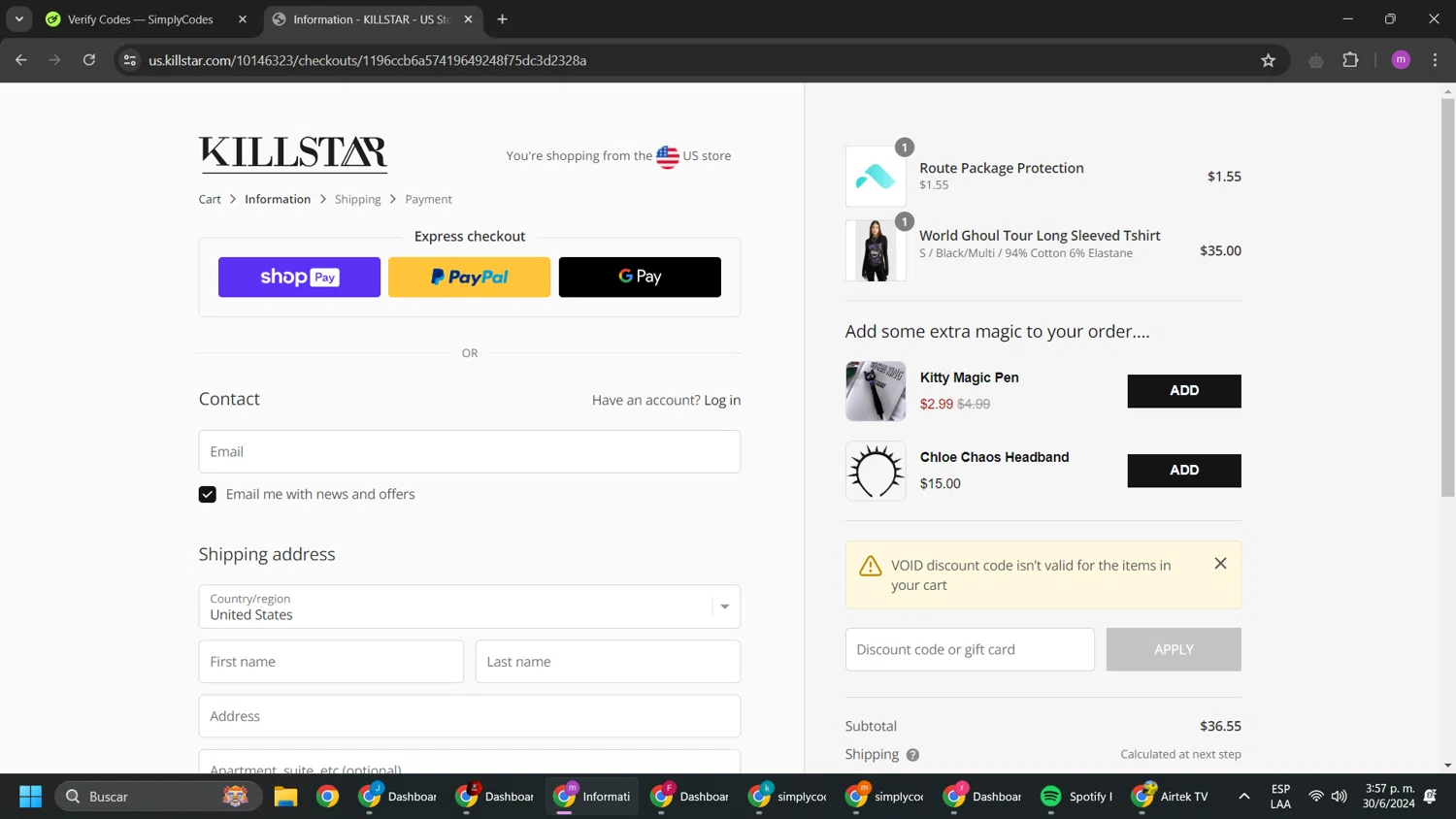Image resolution: width=1456 pixels, height=819 pixels.
Task: Switch to the Informati taskbar Chrome window
Action: click(x=592, y=797)
